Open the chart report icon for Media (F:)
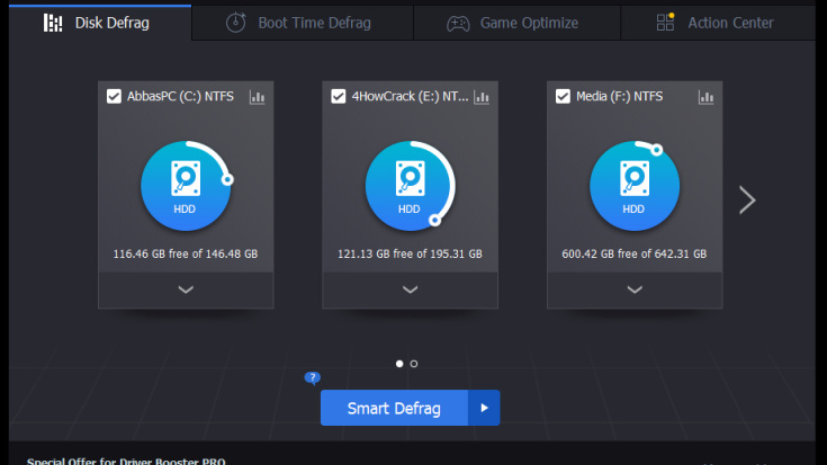Viewport: 827px width, 465px height. (x=706, y=97)
